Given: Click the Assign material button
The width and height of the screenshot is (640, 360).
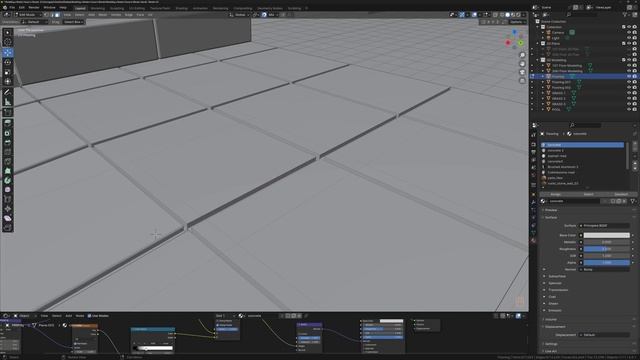Looking at the screenshot, I should click(556, 194).
